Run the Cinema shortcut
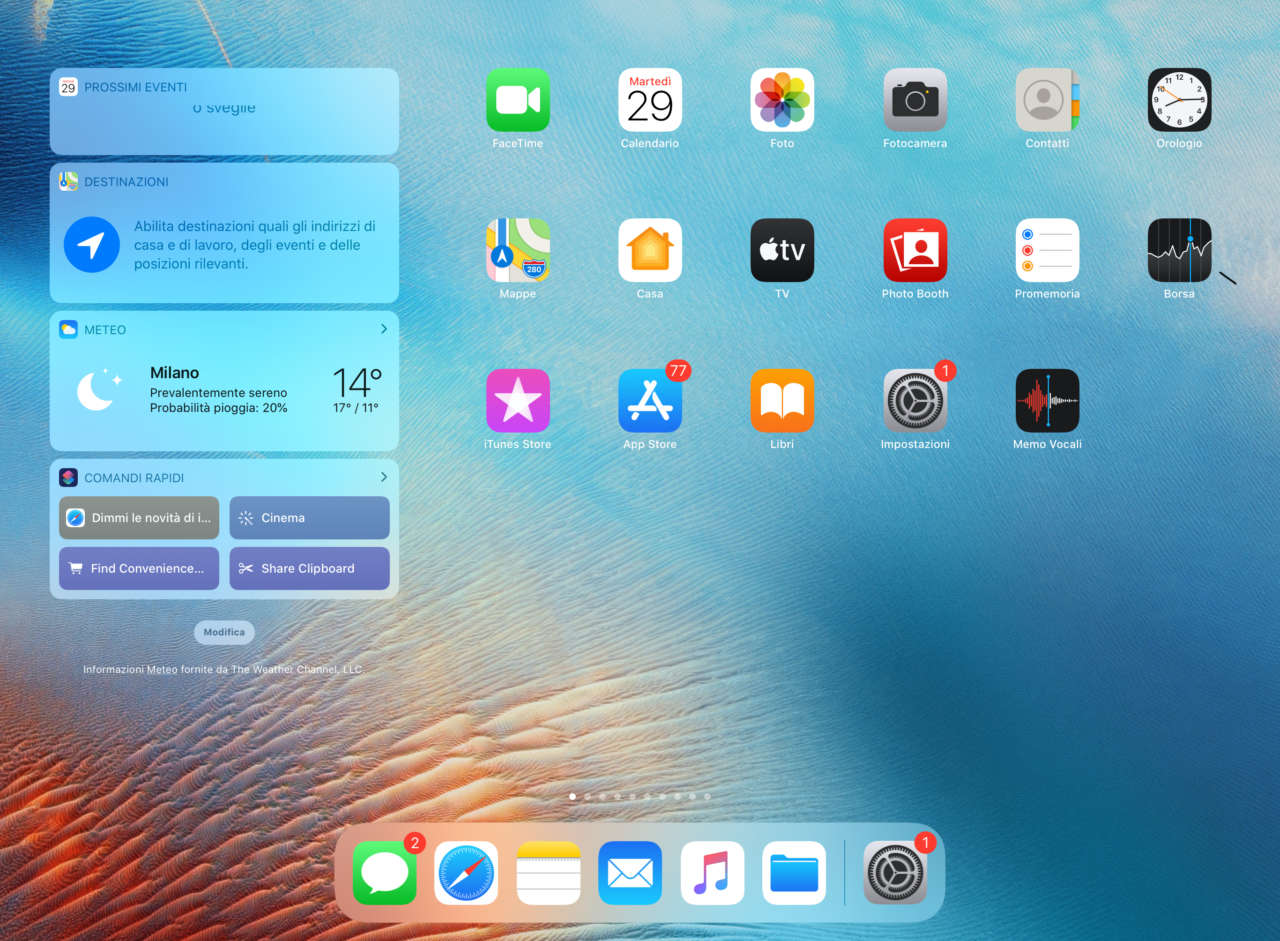Viewport: 1280px width, 941px height. [310, 518]
